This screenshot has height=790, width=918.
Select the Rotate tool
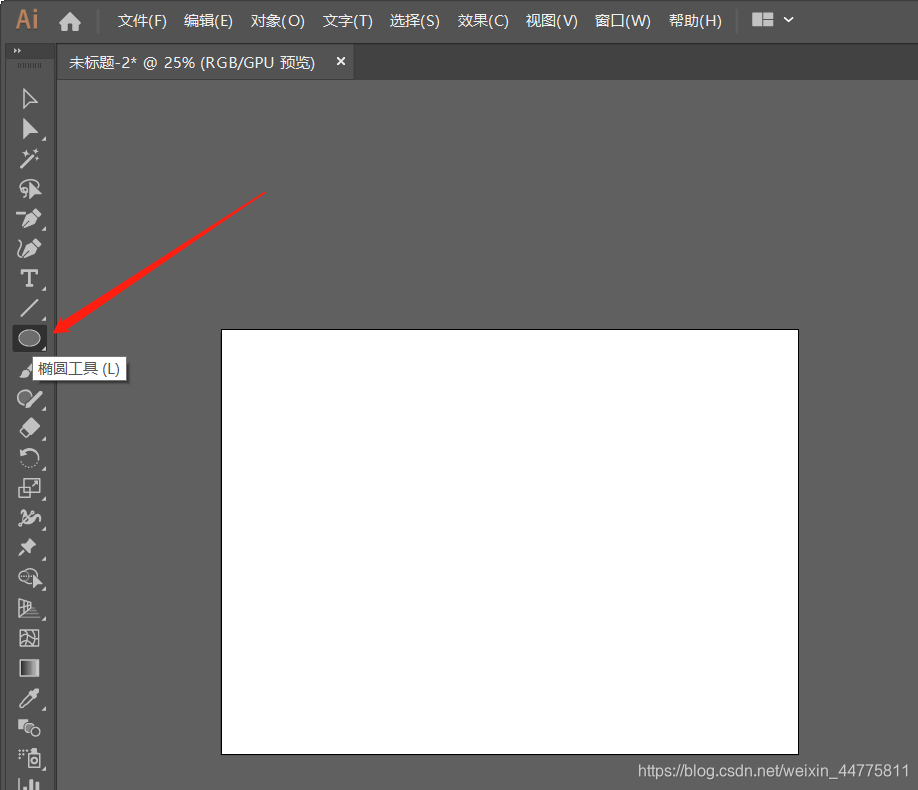point(29,458)
